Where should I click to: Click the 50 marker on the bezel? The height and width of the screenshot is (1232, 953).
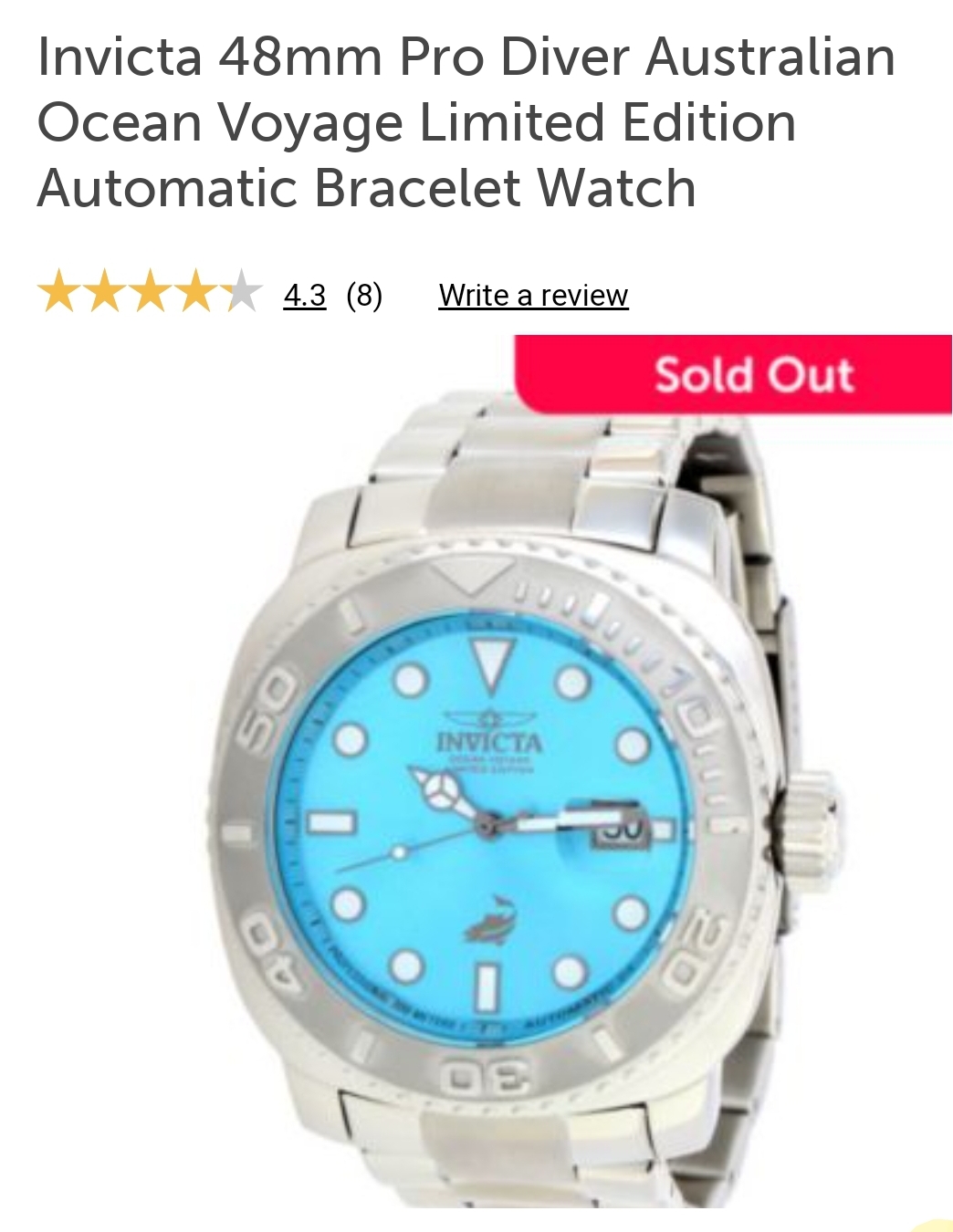pyautogui.click(x=269, y=706)
